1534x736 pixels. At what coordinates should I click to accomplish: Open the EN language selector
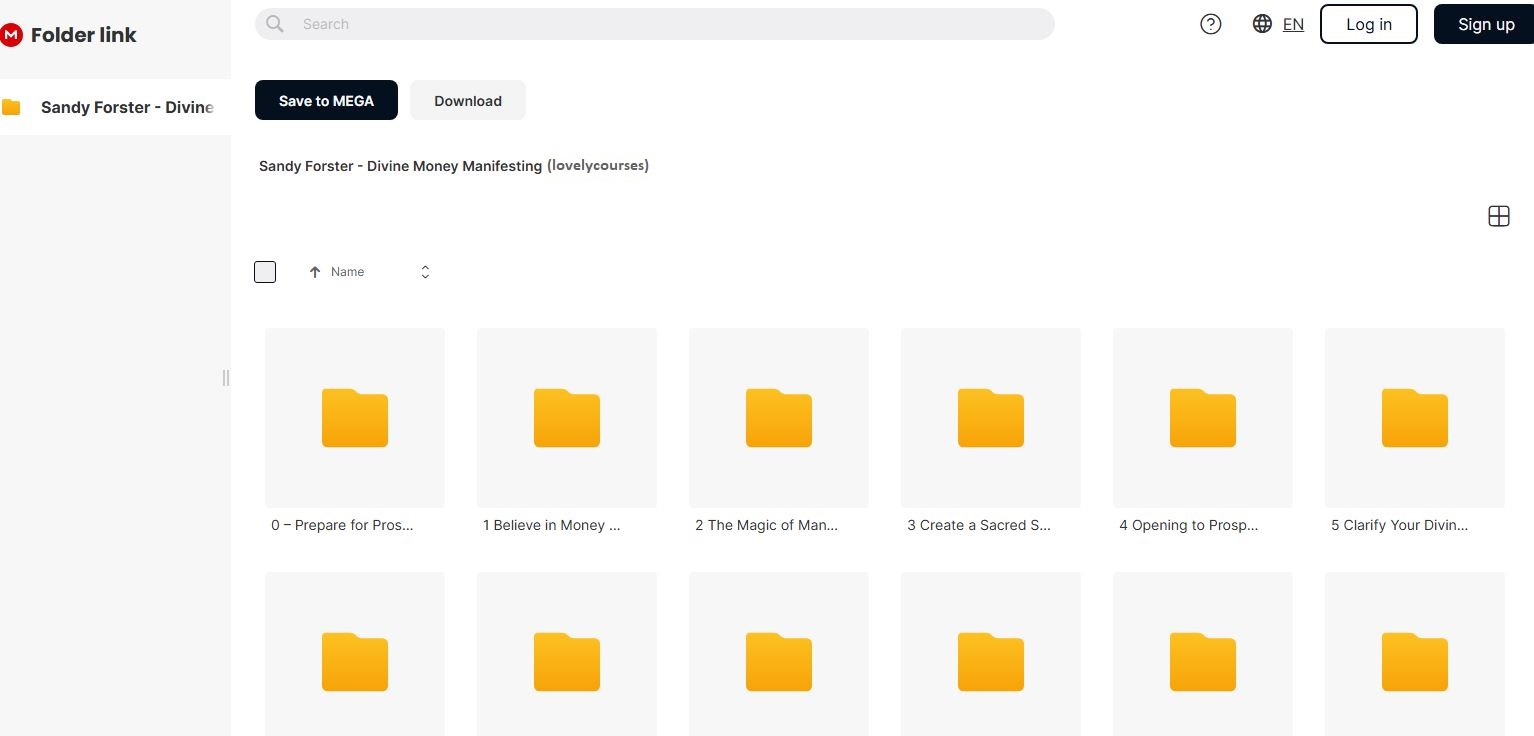(x=1293, y=25)
